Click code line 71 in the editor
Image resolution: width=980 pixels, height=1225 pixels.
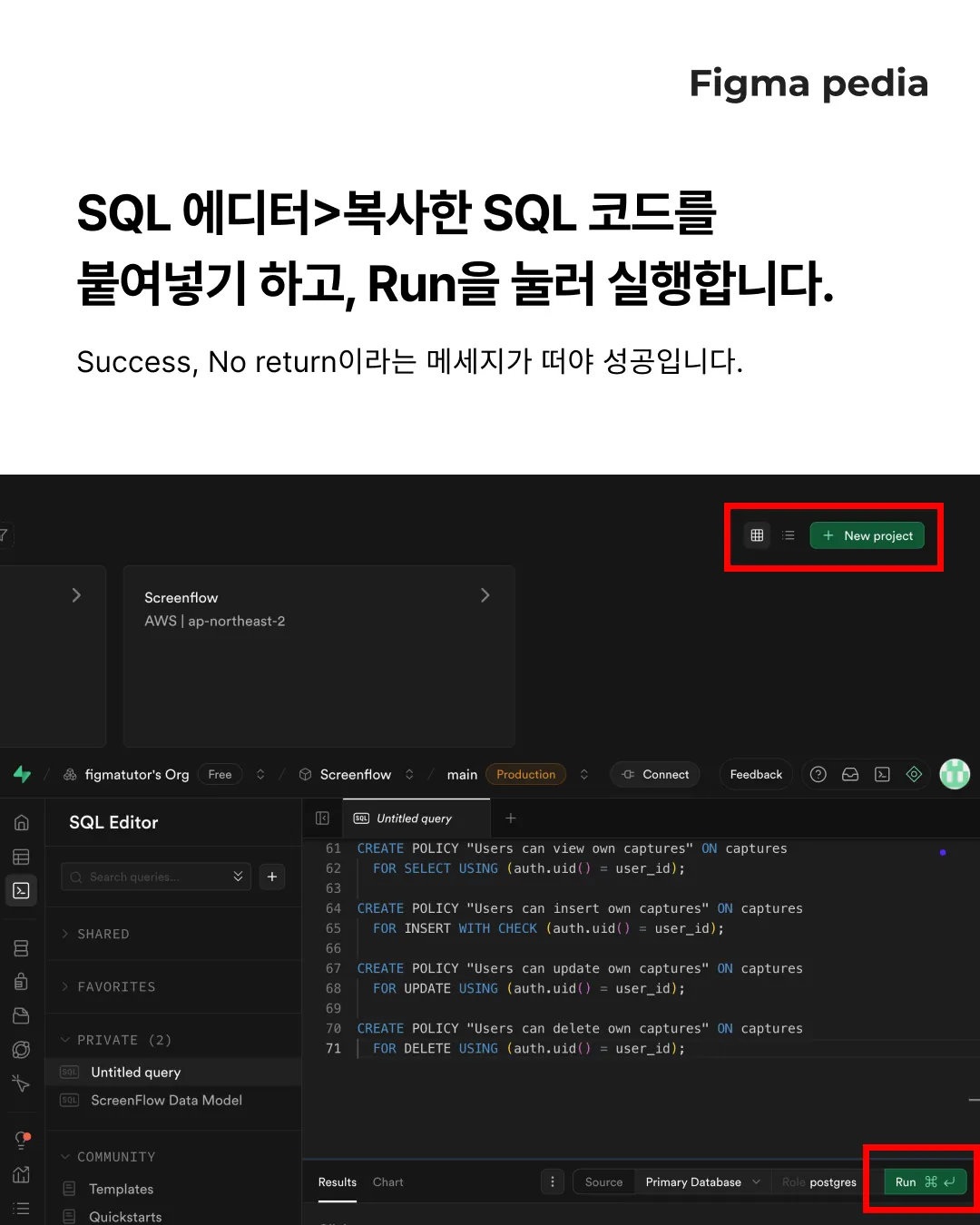(x=529, y=1048)
